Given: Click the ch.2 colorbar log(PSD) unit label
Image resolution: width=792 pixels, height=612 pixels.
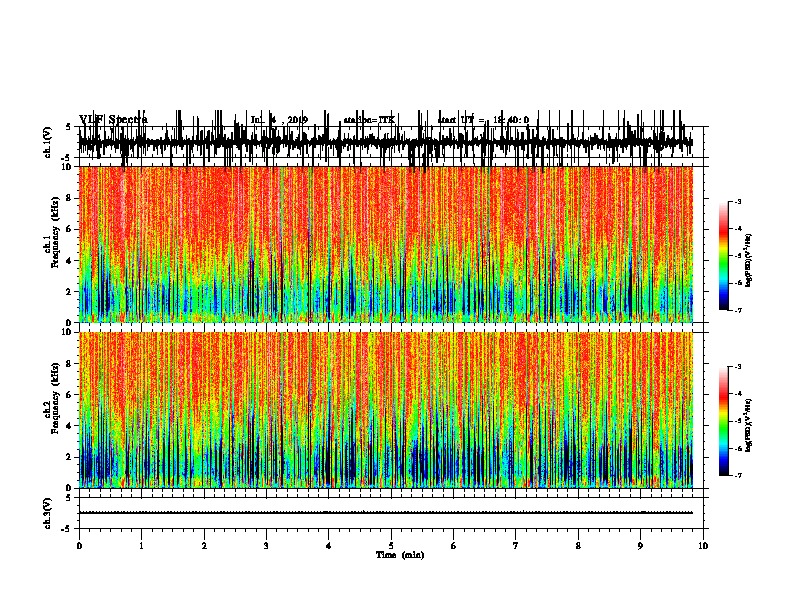Looking at the screenshot, I should pos(749,425).
